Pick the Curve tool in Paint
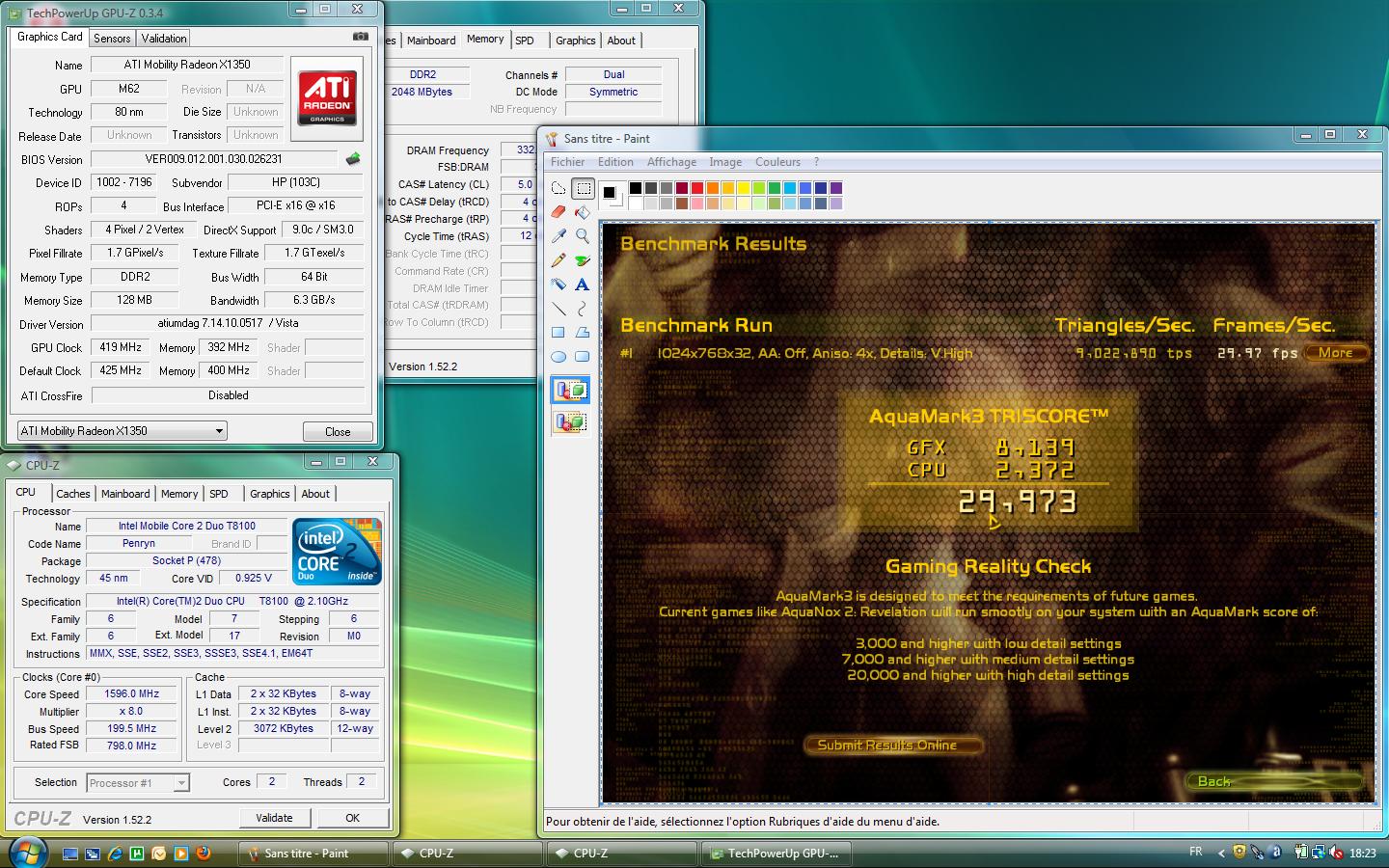 583,309
